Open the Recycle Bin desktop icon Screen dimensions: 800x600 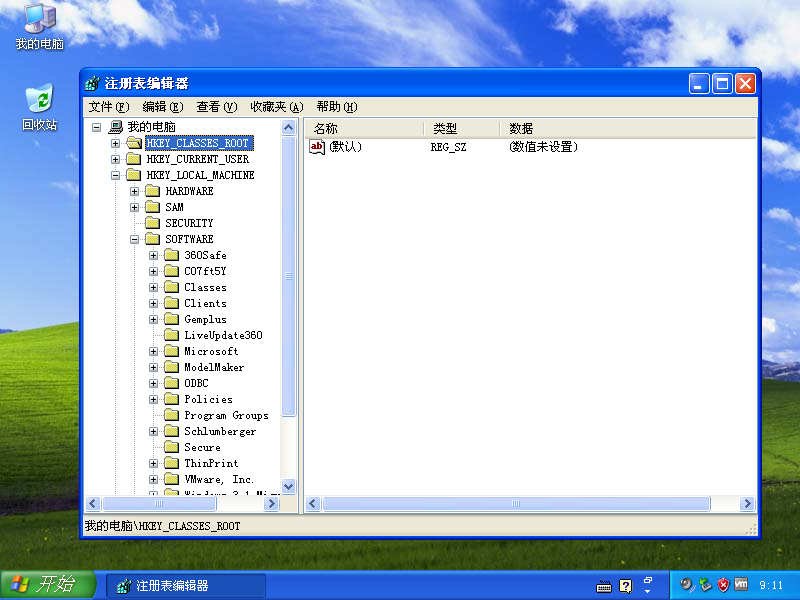pyautogui.click(x=39, y=99)
